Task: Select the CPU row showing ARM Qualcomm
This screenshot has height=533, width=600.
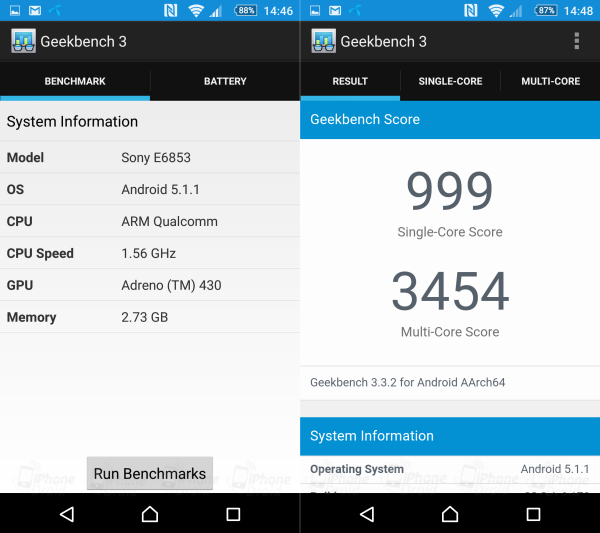Action: 150,221
